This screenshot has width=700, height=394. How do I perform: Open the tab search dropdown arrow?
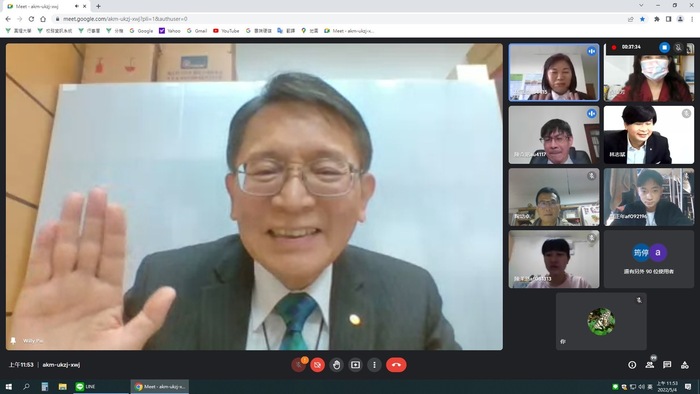[641, 5]
